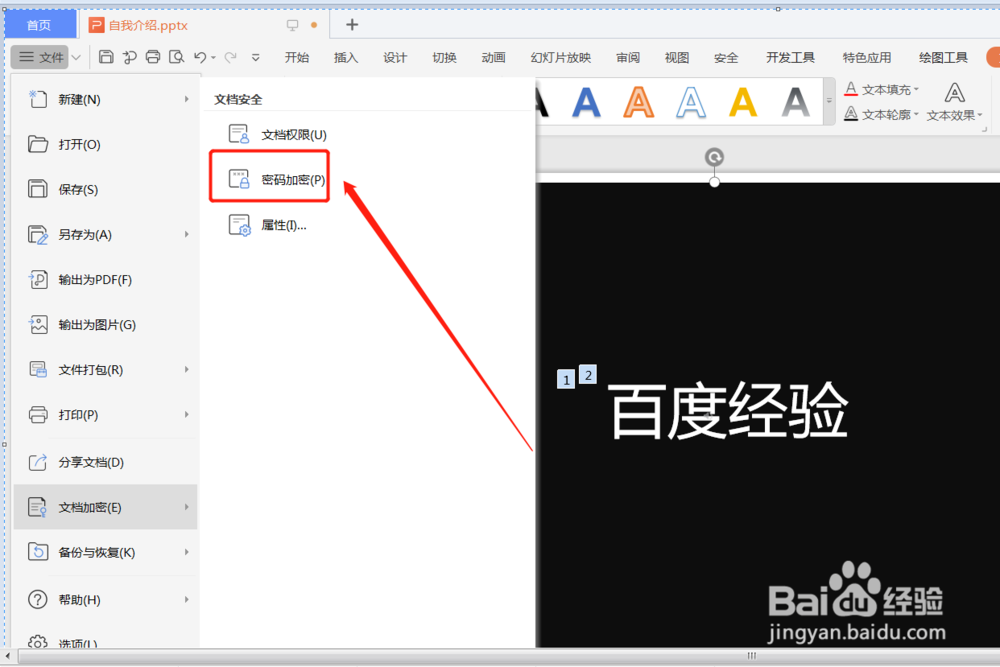Open the 文本轮廓 text outline dropdown
The height and width of the screenshot is (667, 1000).
coord(881,115)
